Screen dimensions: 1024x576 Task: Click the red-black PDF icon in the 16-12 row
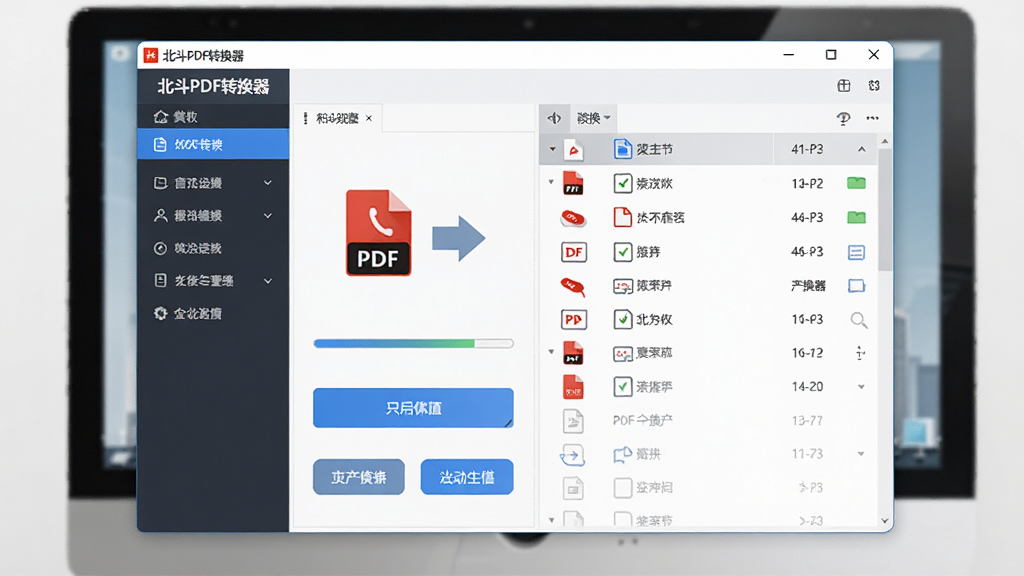pyautogui.click(x=573, y=353)
